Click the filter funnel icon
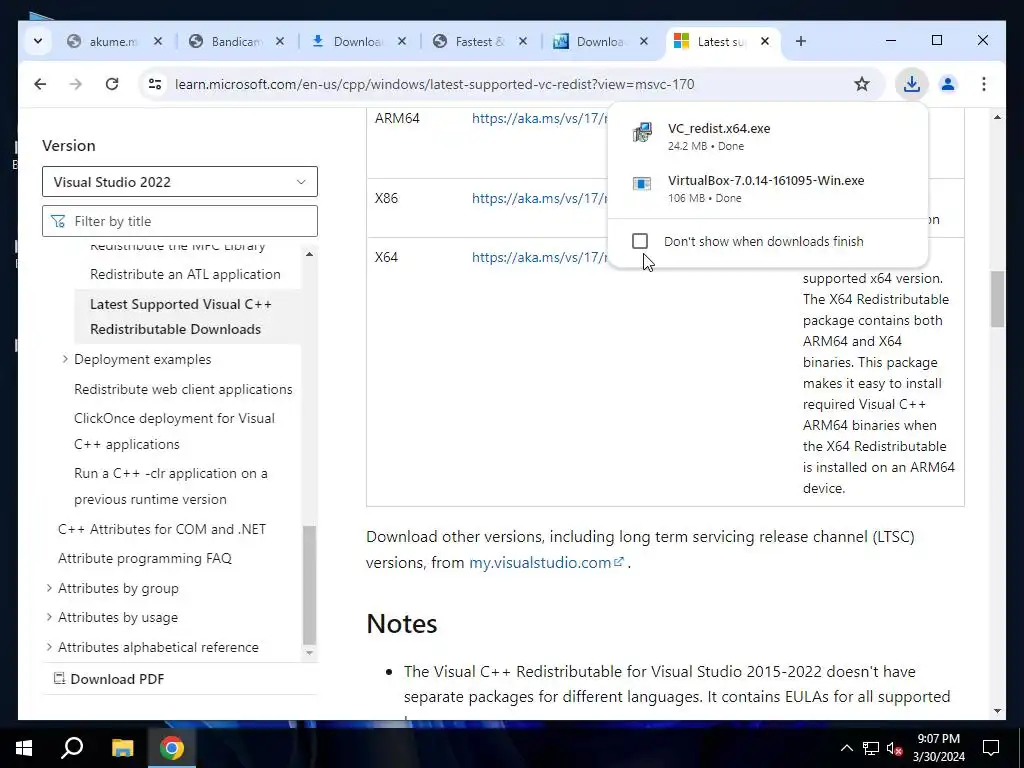The image size is (1024, 768). pyautogui.click(x=58, y=221)
